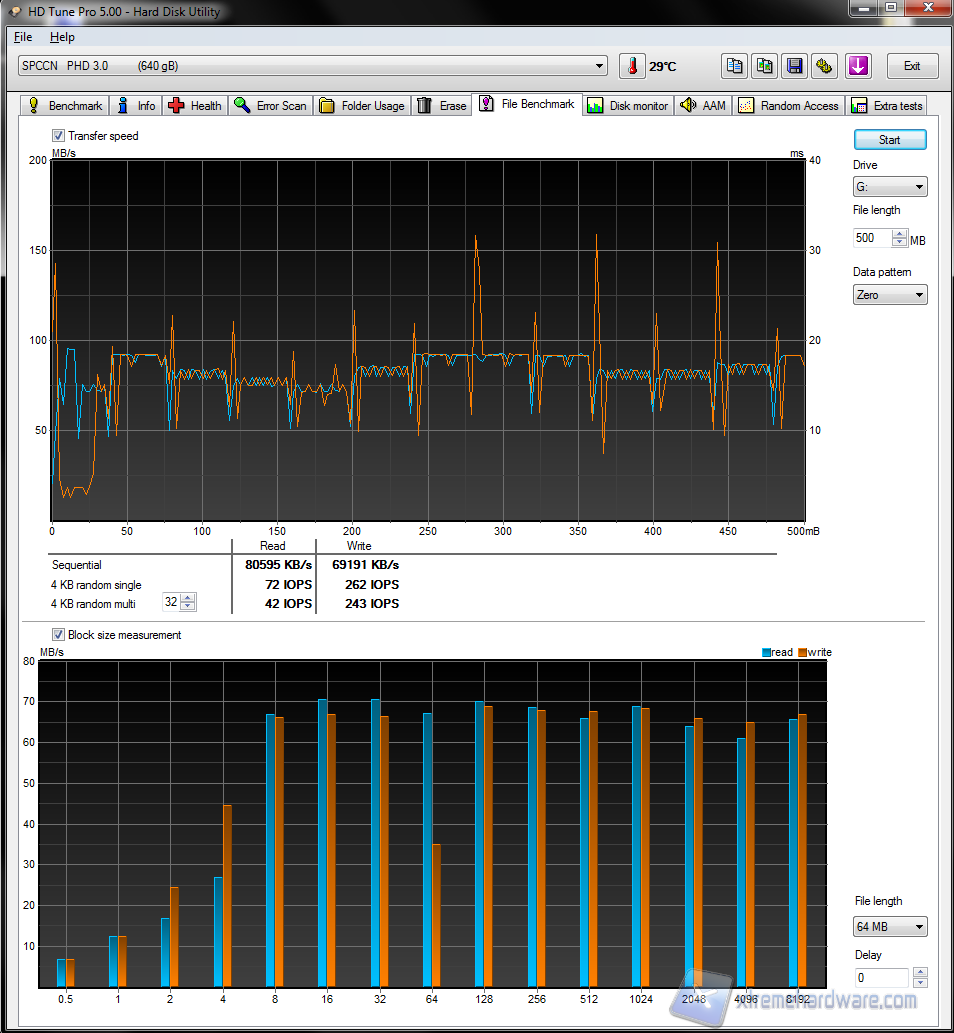Go to the Disk monitor tab

[628, 105]
